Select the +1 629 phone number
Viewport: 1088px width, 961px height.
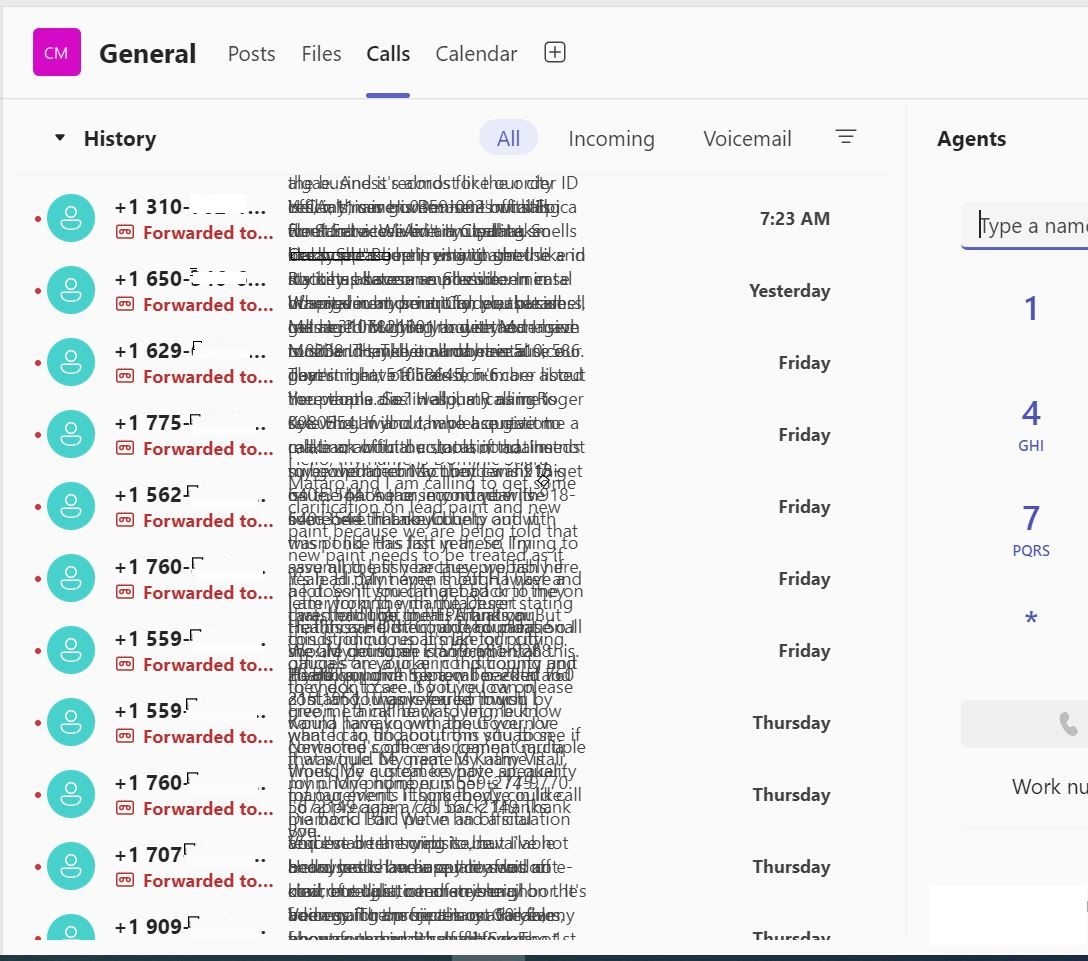(191, 351)
